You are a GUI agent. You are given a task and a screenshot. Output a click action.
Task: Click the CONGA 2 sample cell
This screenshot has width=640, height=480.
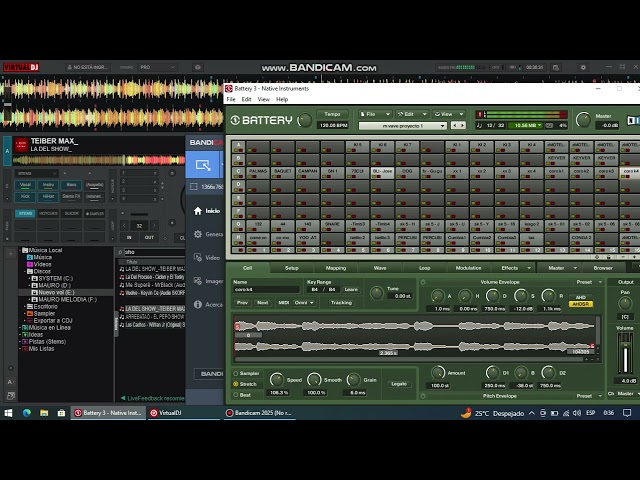pos(581,239)
